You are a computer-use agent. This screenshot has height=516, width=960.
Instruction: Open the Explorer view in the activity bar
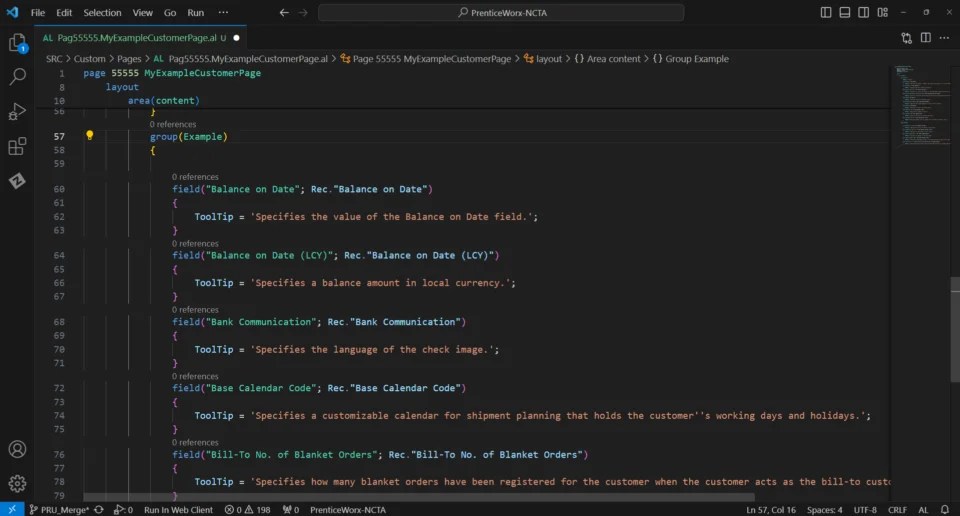pos(18,43)
